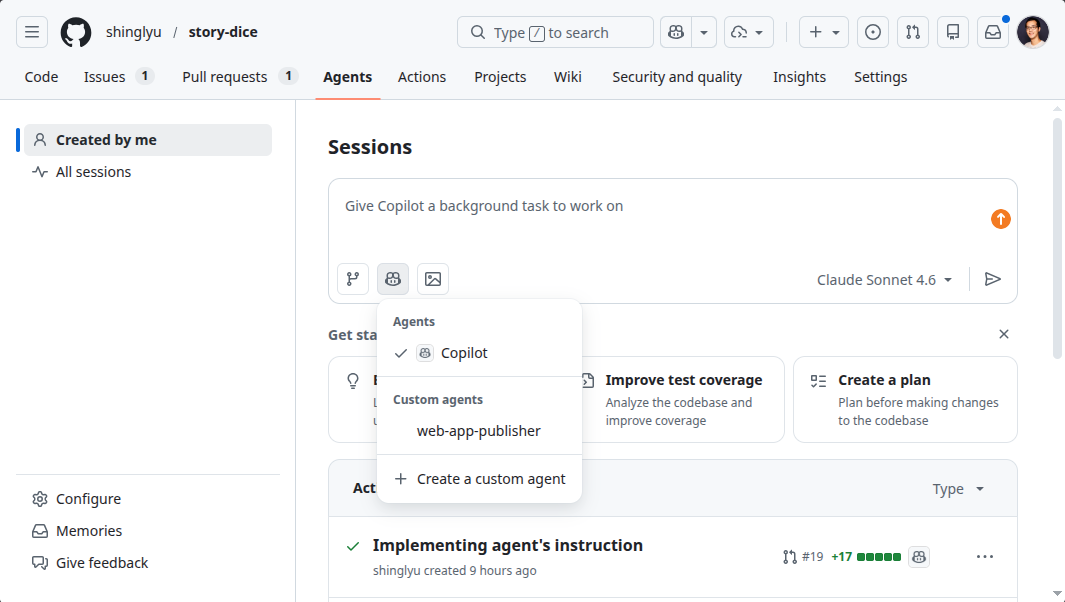Expand the Copilot header dropdown arrow
This screenshot has height=602, width=1065.
click(704, 32)
